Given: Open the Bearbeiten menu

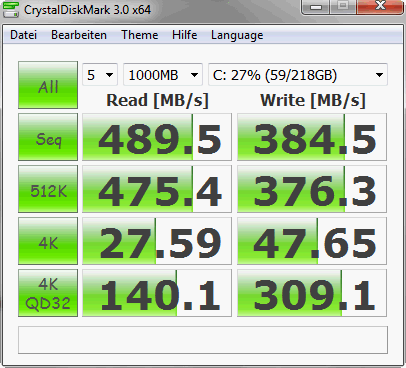Looking at the screenshot, I should coord(79,35).
